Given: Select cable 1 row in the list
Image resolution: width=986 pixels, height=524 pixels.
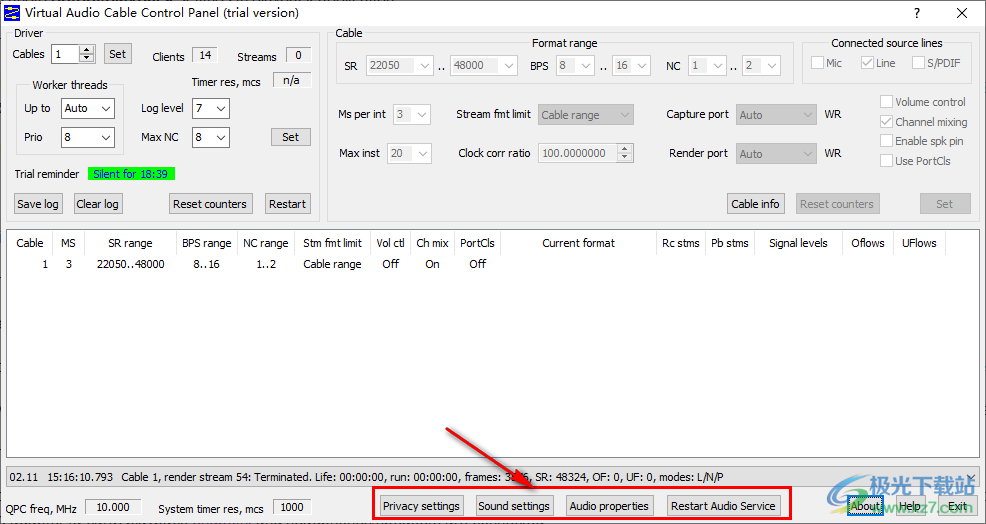Looking at the screenshot, I should tap(130, 264).
